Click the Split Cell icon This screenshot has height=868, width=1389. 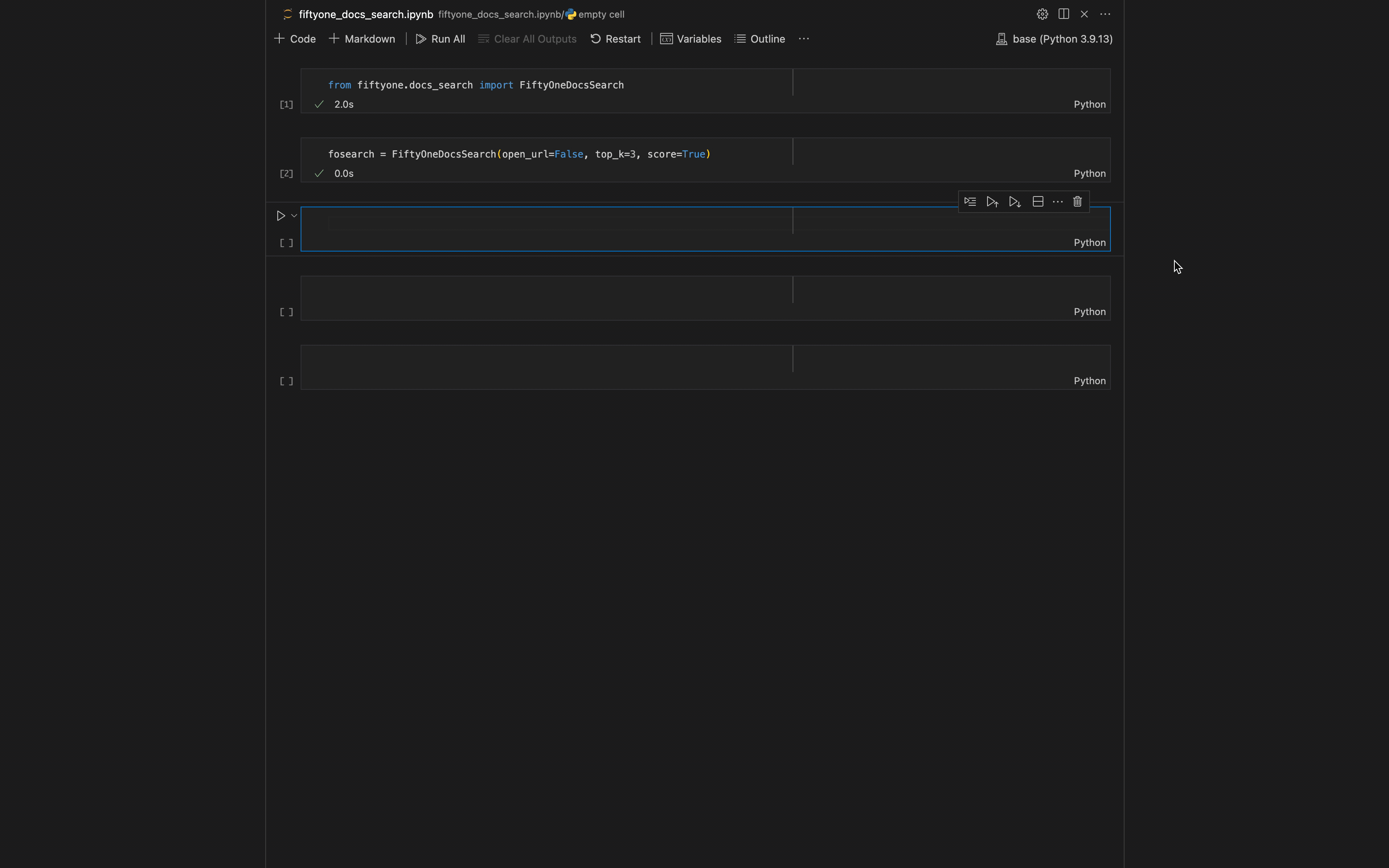(1038, 201)
